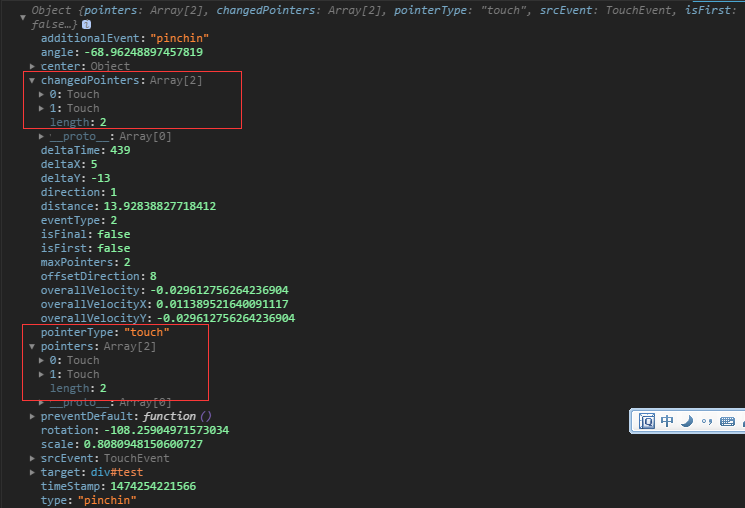Expand item 0: Touch under changedPointers
Image resolution: width=745 pixels, height=508 pixels.
pos(42,94)
